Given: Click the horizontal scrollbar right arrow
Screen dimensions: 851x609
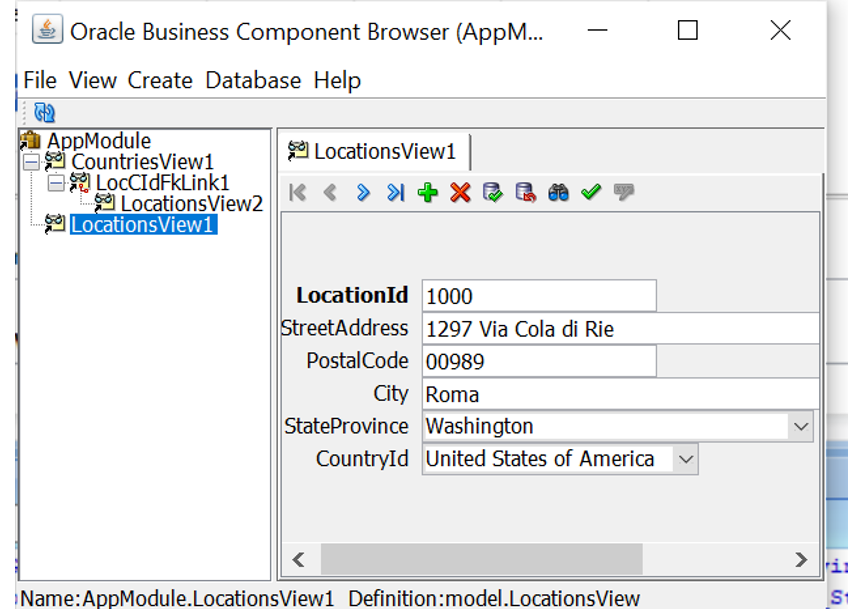Looking at the screenshot, I should pyautogui.click(x=801, y=560).
